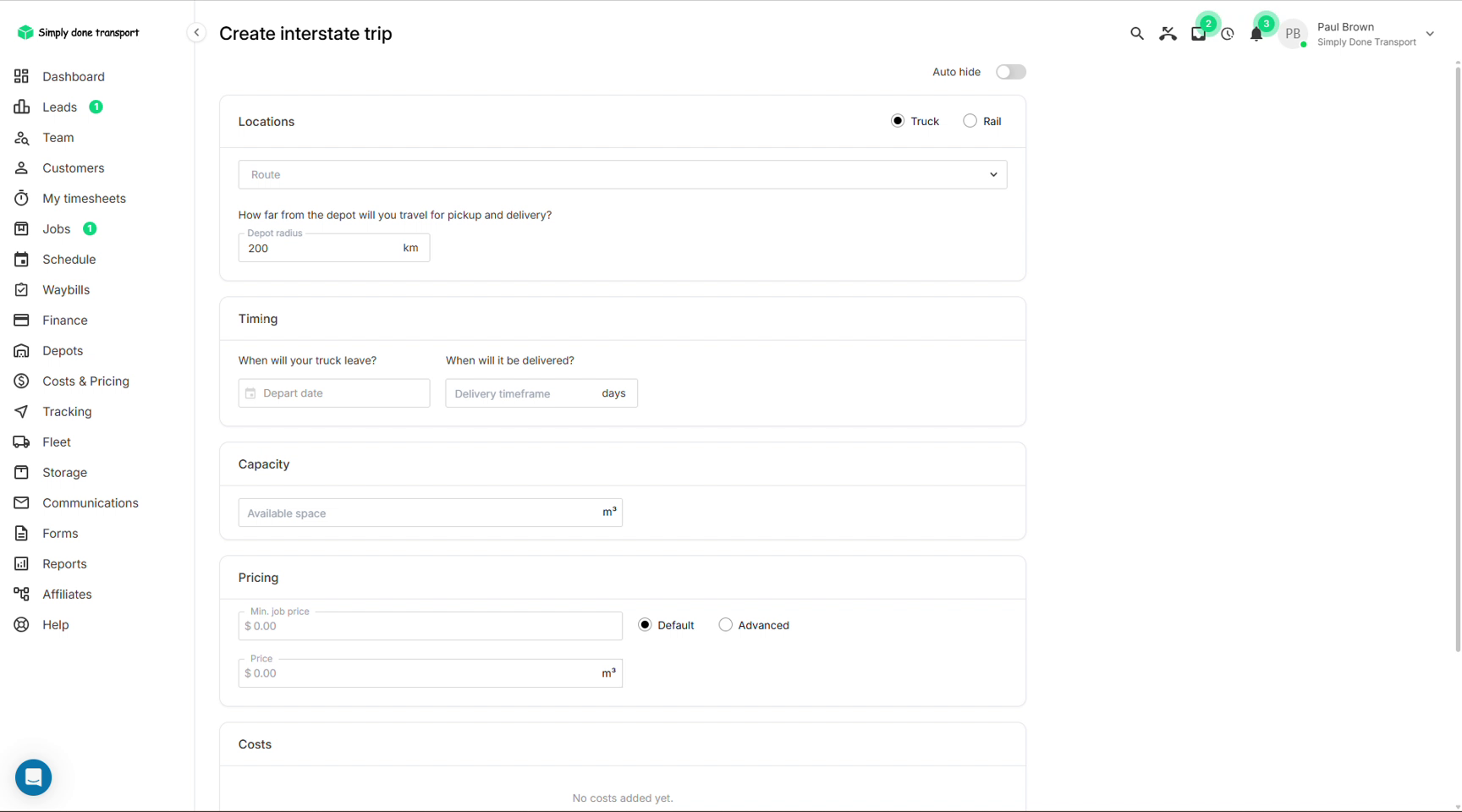1462x812 pixels.
Task: Click the Storage box icon
Action: (x=21, y=472)
